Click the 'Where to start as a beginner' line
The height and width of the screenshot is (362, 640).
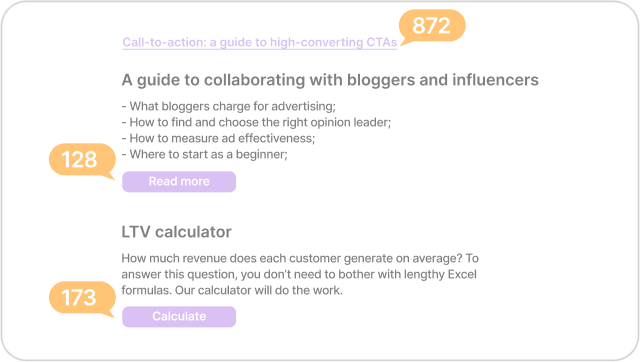[204, 154]
